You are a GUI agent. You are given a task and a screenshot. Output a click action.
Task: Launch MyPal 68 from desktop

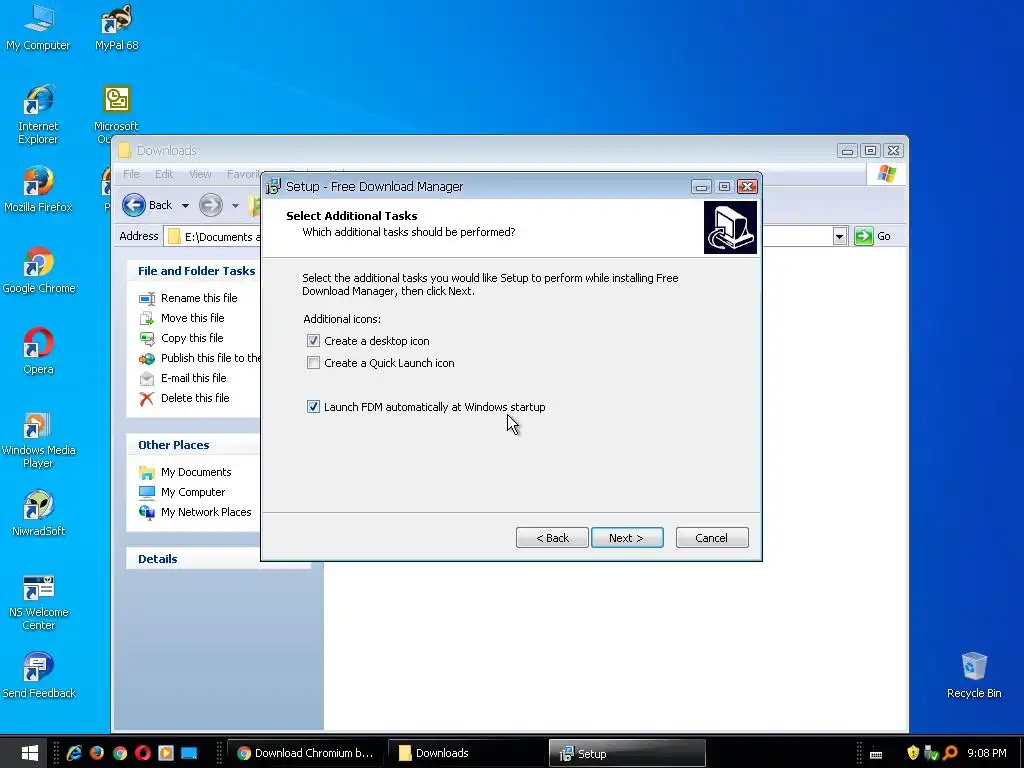[x=116, y=27]
